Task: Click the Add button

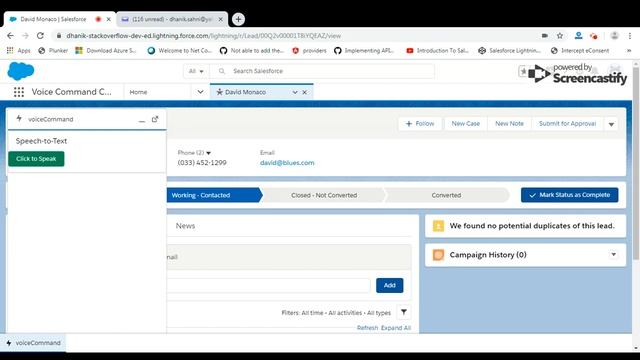Action: coord(389,285)
